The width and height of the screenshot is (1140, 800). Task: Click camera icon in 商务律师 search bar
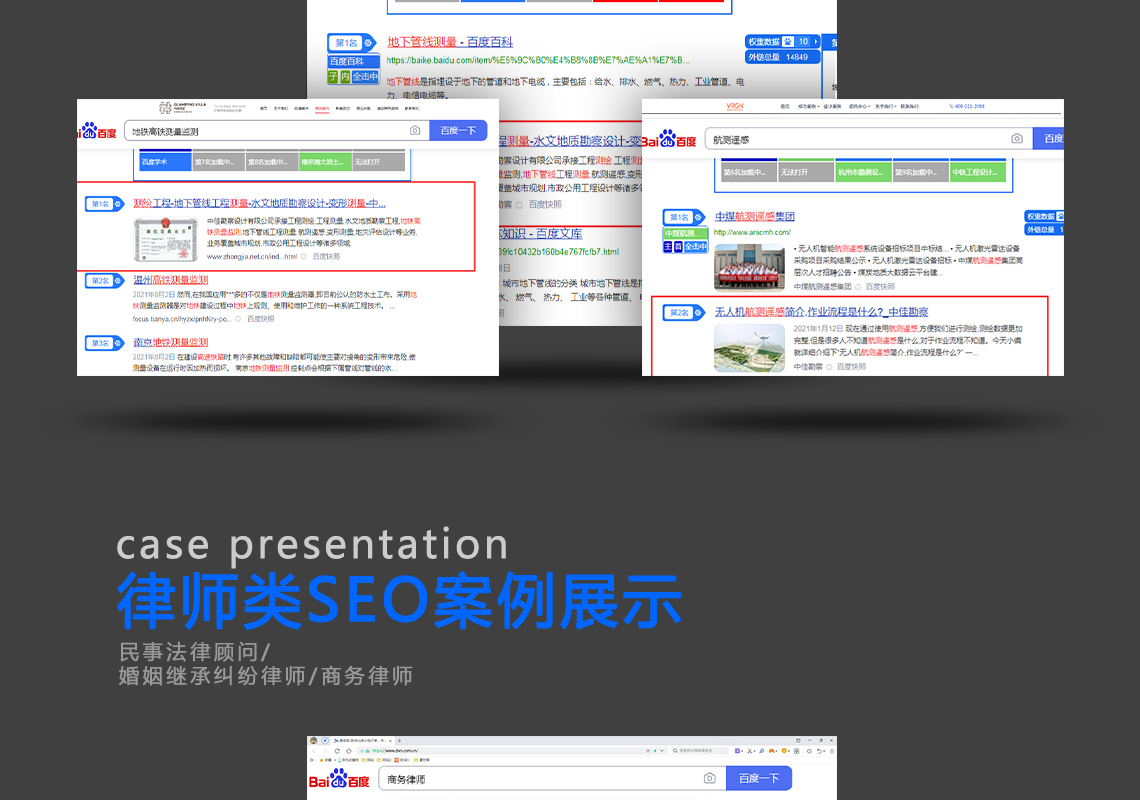point(709,779)
